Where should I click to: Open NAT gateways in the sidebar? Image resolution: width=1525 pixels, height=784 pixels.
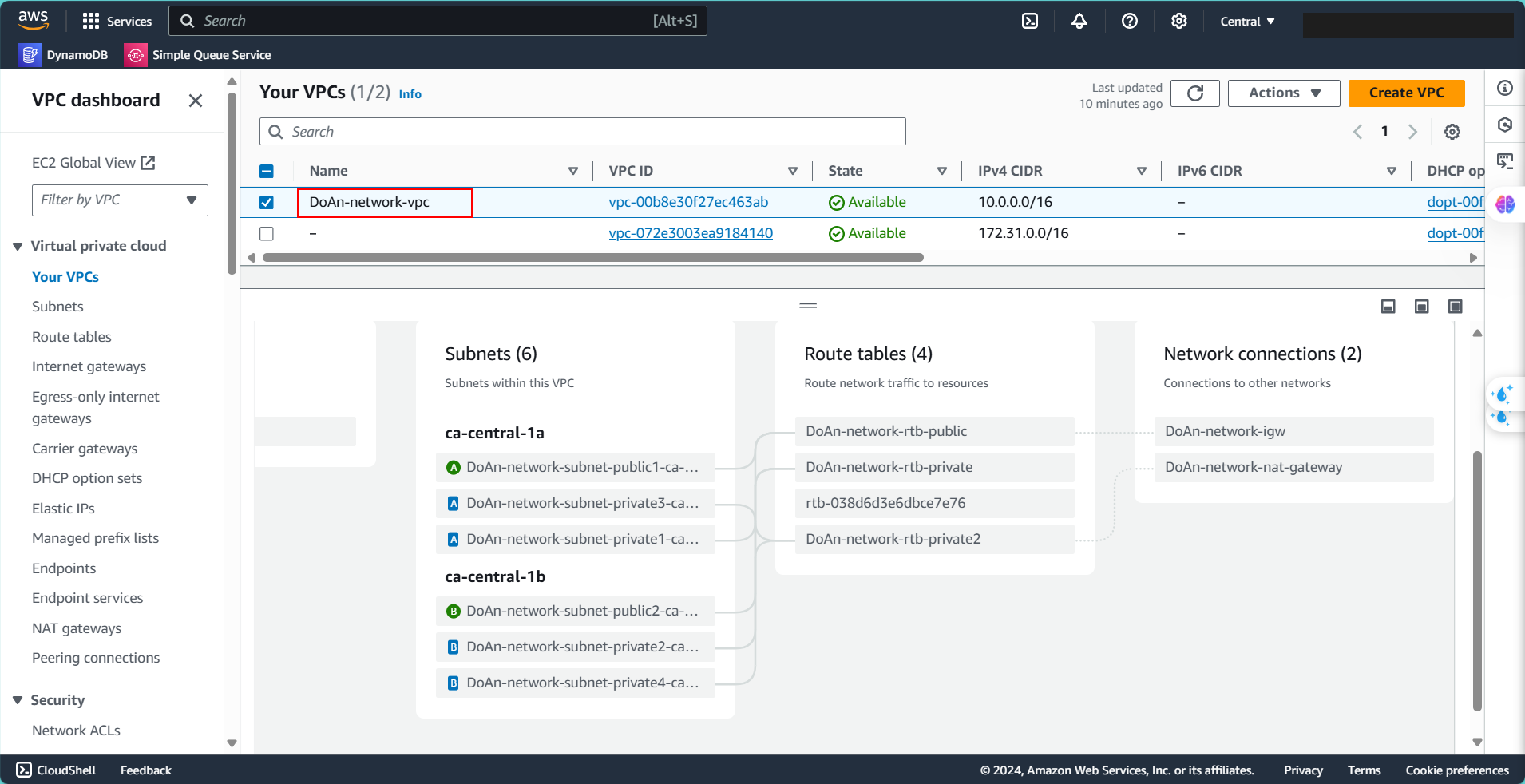(x=77, y=628)
